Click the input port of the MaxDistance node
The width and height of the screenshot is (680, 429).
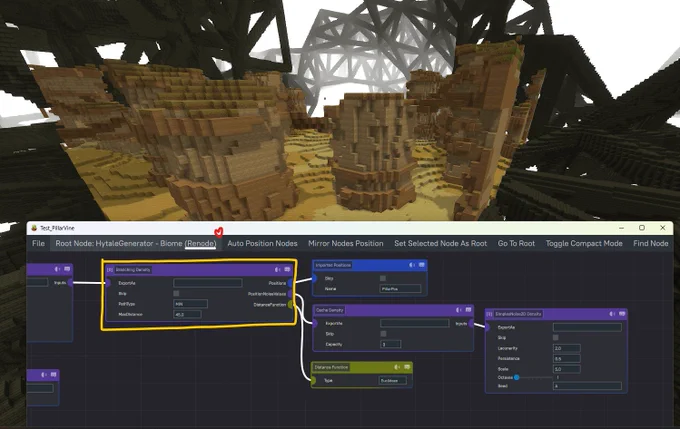108,283
